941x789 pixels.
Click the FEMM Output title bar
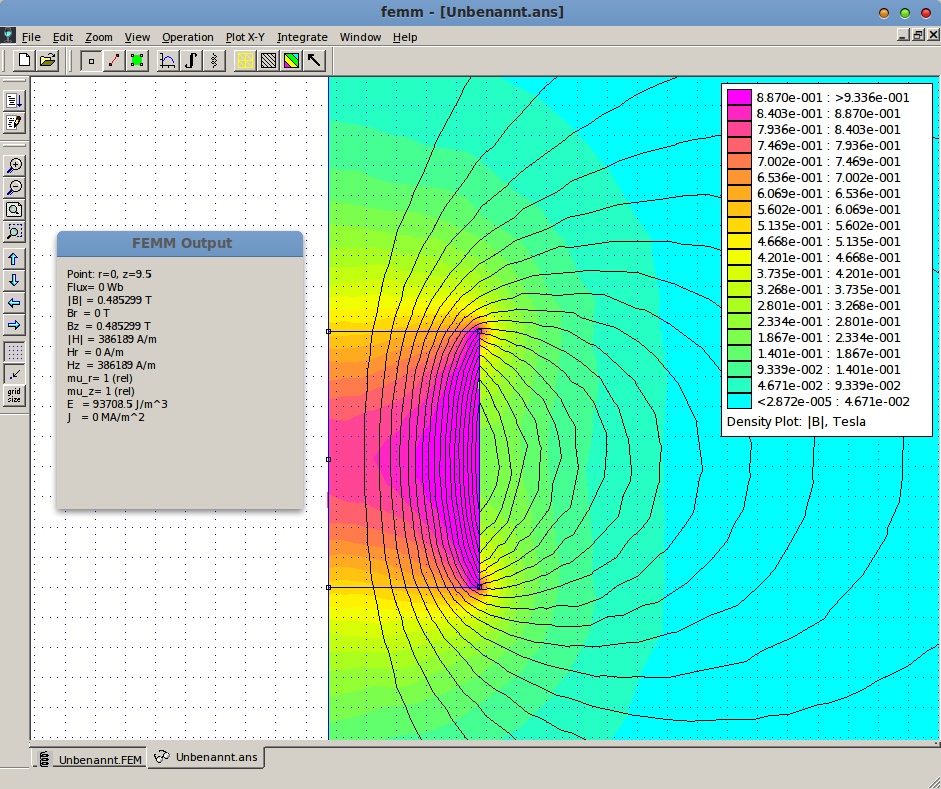(x=180, y=244)
